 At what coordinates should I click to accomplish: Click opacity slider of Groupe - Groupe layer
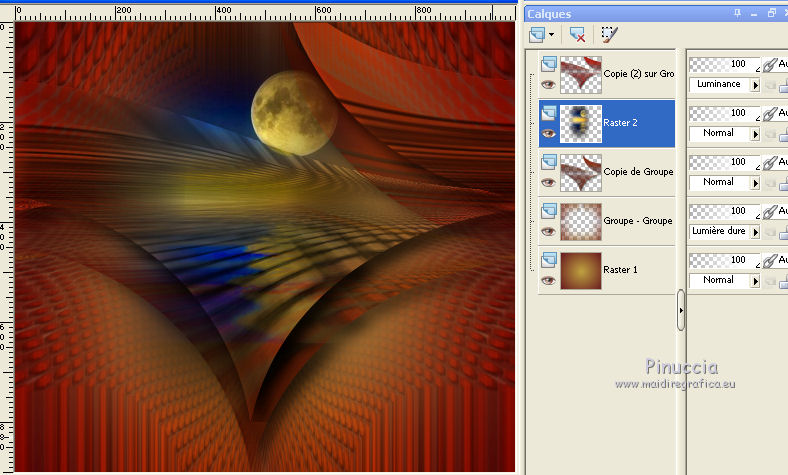724,211
